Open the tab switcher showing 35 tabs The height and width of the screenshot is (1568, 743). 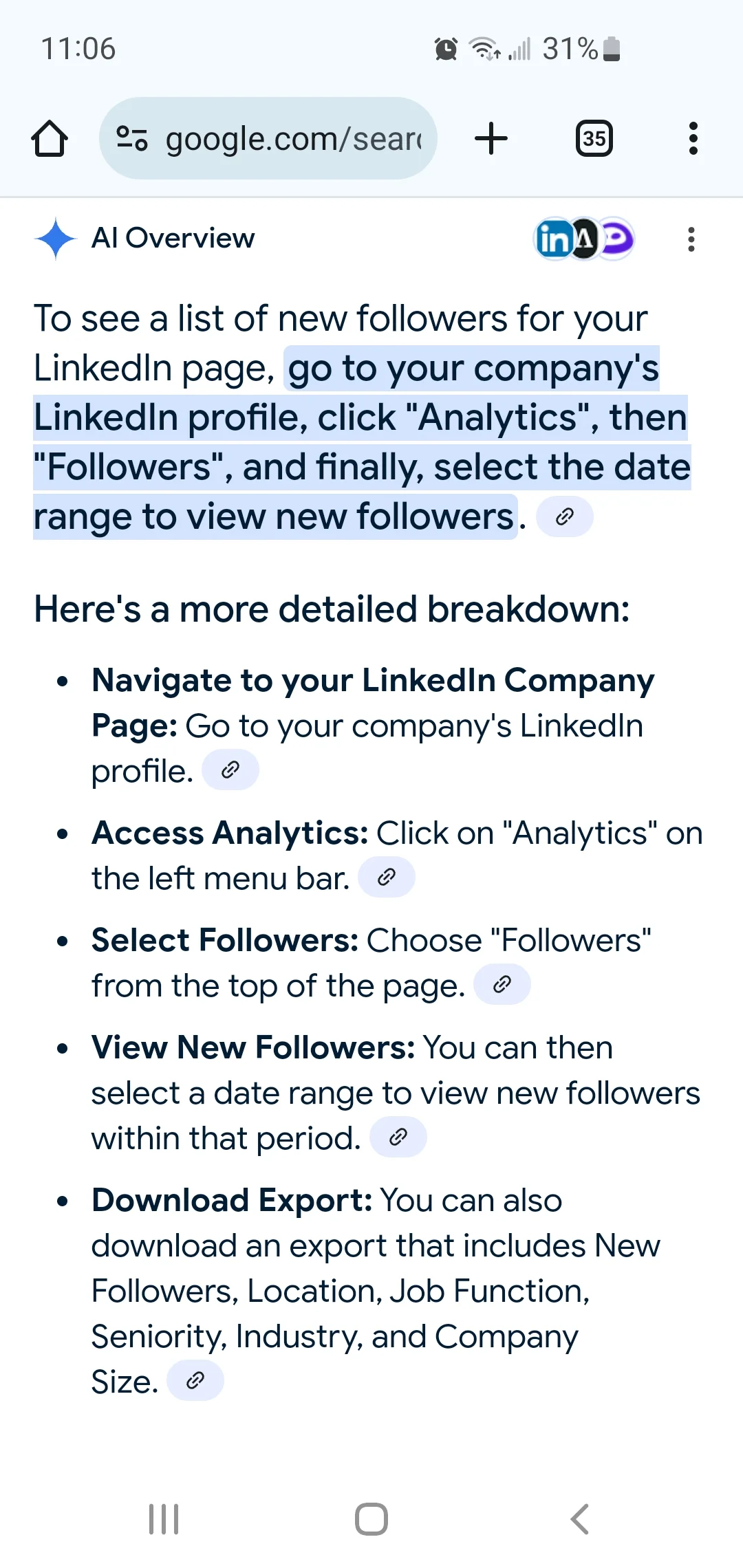point(594,138)
